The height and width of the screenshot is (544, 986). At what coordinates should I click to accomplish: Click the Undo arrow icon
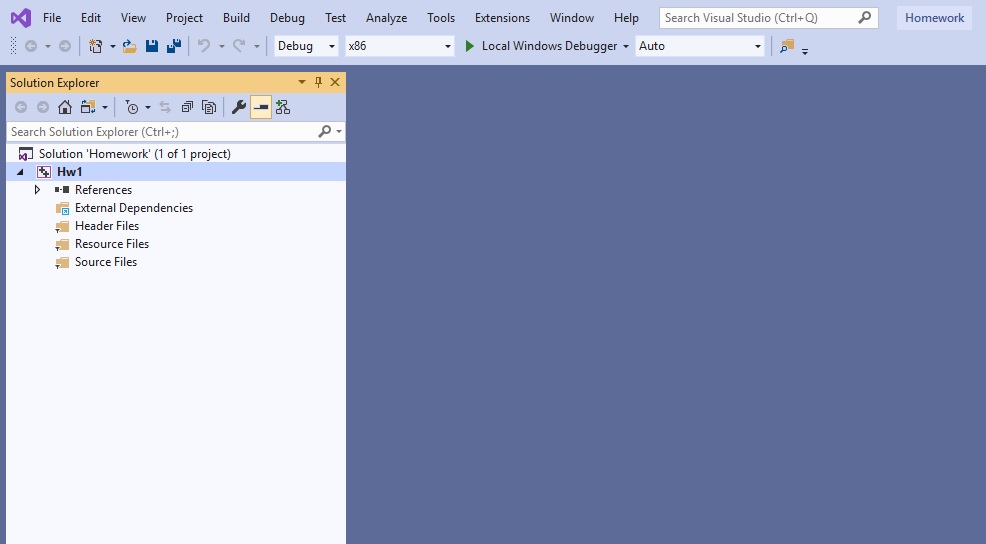point(204,46)
